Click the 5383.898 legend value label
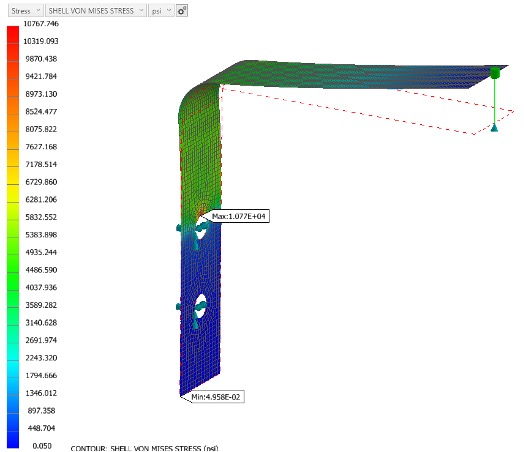 pos(41,235)
